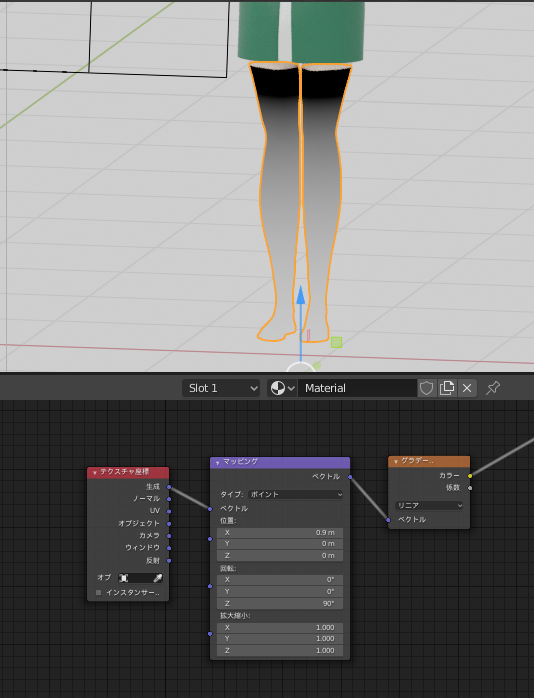Collapse the テクスチャ座標 node
This screenshot has width=534, height=698.
point(94,472)
